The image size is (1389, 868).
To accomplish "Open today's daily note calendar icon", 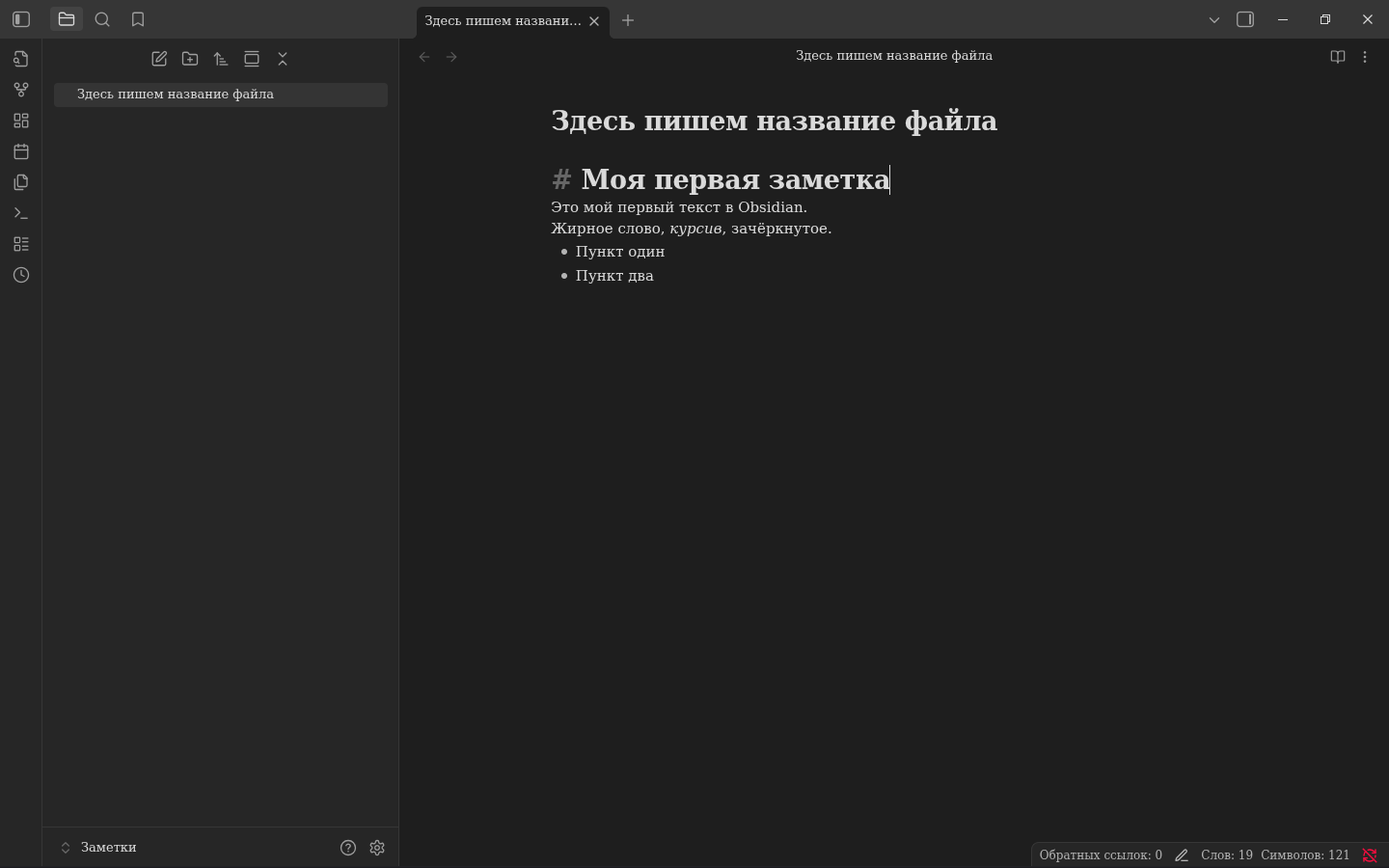I will point(21,151).
